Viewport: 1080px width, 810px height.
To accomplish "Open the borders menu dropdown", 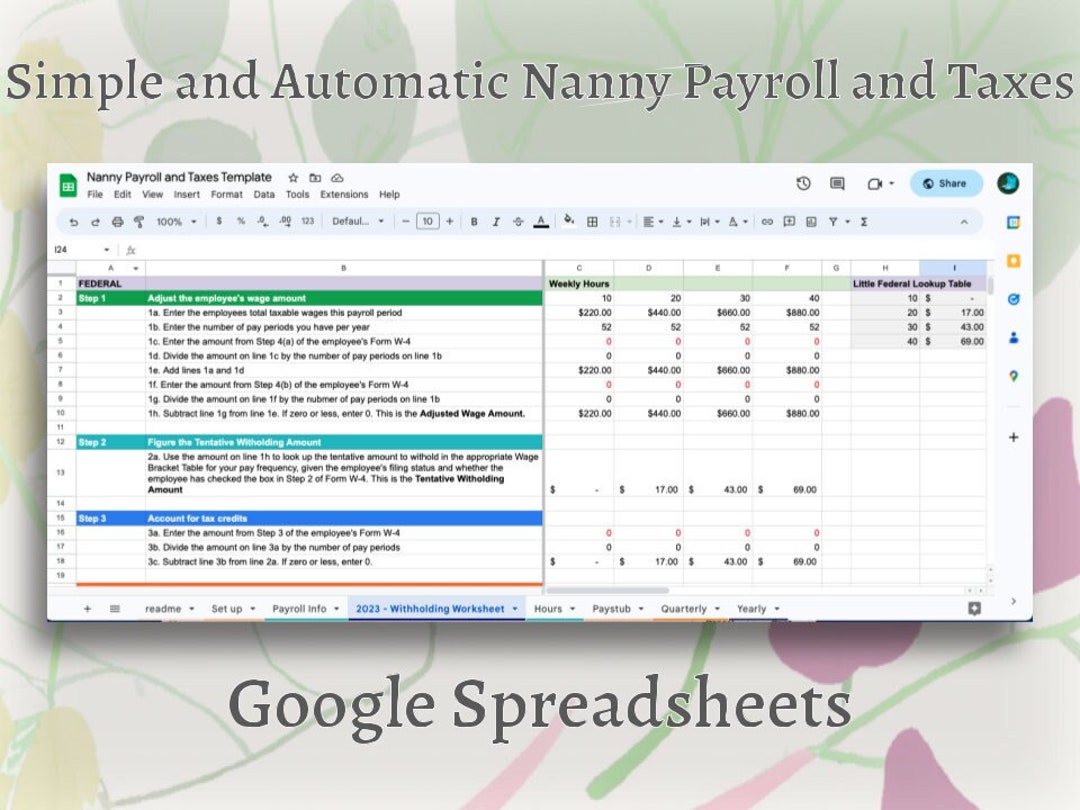I will click(591, 221).
